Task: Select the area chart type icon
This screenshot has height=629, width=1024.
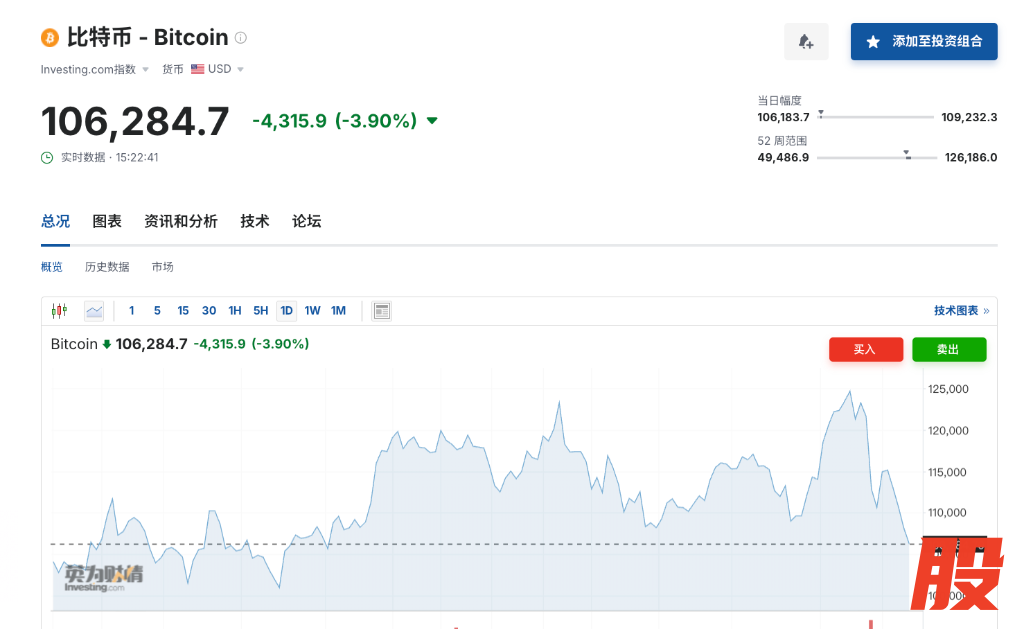Action: pyautogui.click(x=94, y=311)
